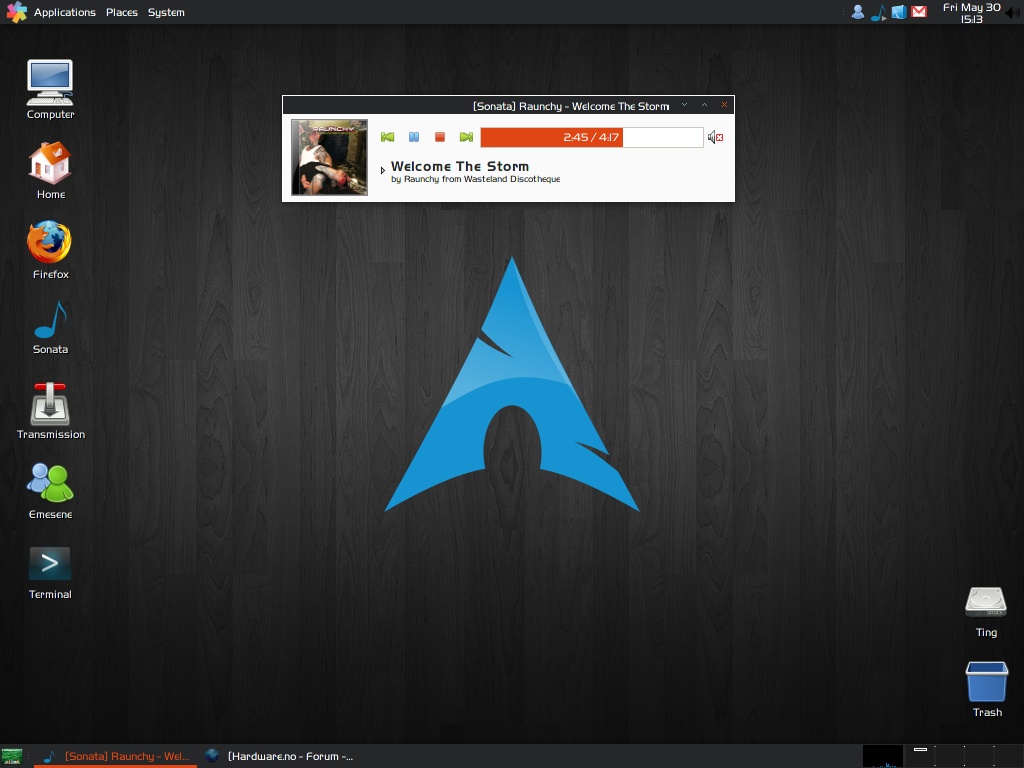Maximize Sonata window with the chevron-up button
This screenshot has width=1024, height=768.
pyautogui.click(x=704, y=104)
